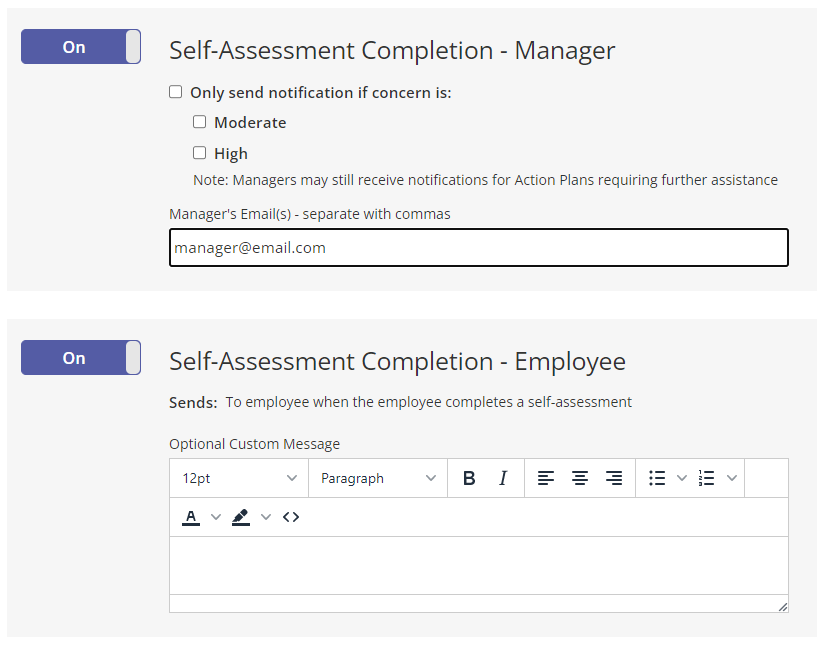Insert a bulleted list
824x645 pixels.
657,478
